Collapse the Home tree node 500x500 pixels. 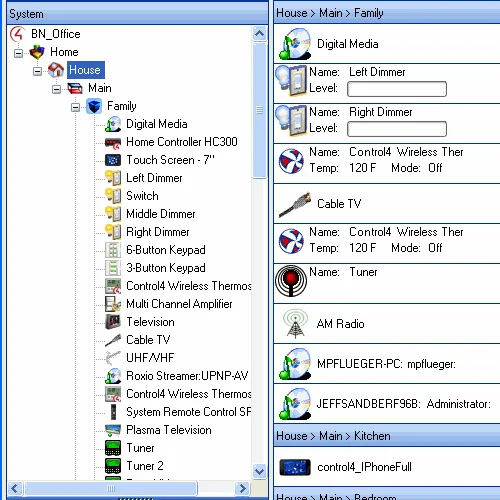point(19,53)
